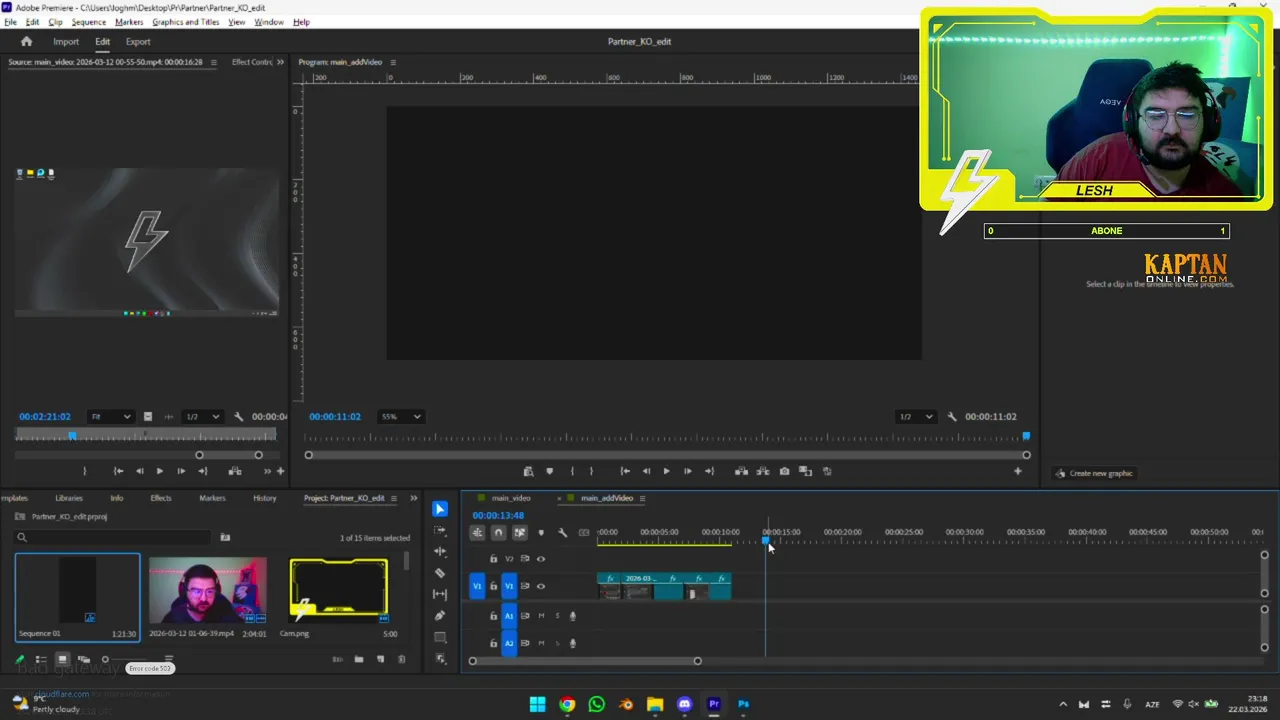This screenshot has width=1280, height=720.
Task: Click the Export Frame camera icon
Action: pyautogui.click(x=784, y=471)
